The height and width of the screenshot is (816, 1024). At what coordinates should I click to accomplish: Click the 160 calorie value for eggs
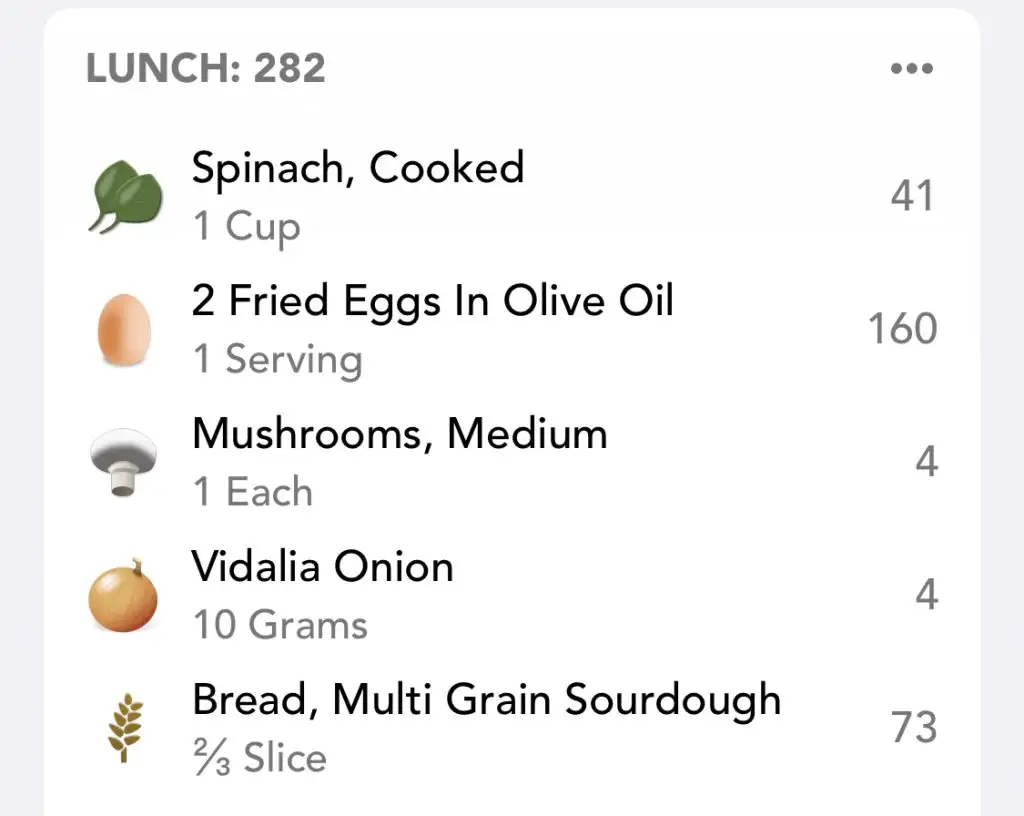coord(902,329)
